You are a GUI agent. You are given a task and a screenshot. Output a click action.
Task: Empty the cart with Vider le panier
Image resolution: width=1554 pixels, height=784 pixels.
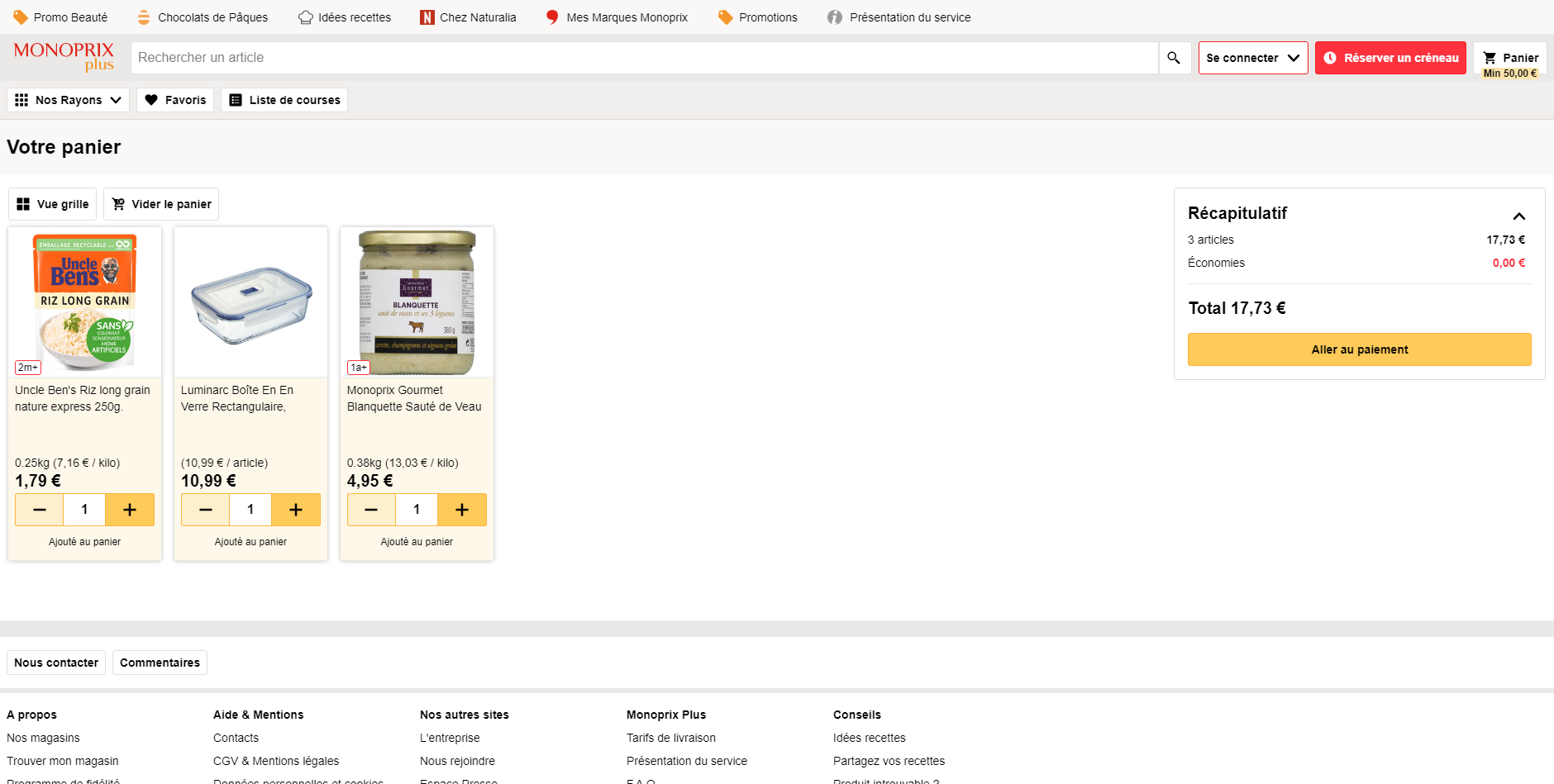(161, 204)
